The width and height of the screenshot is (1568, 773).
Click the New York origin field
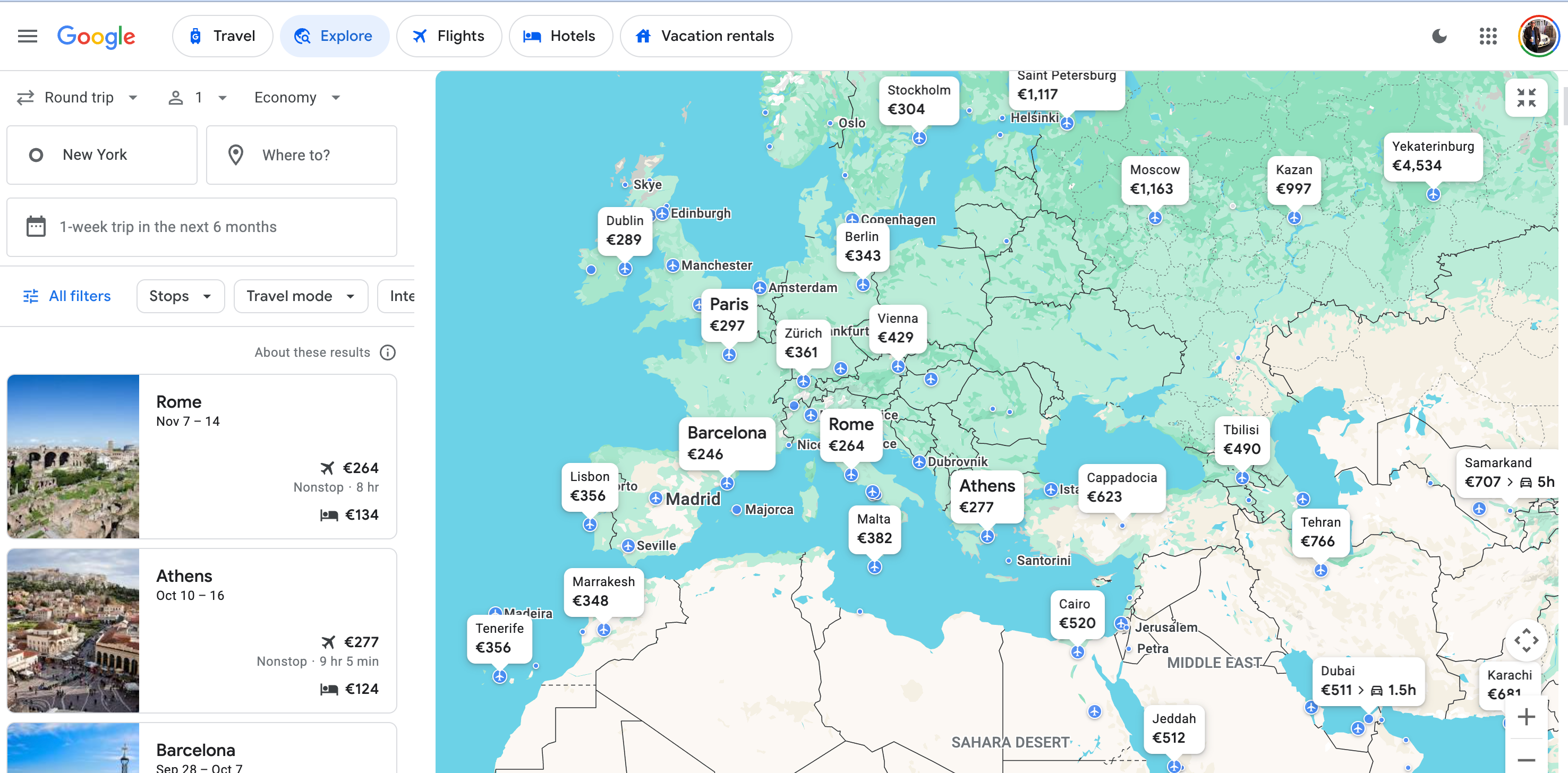(x=101, y=155)
